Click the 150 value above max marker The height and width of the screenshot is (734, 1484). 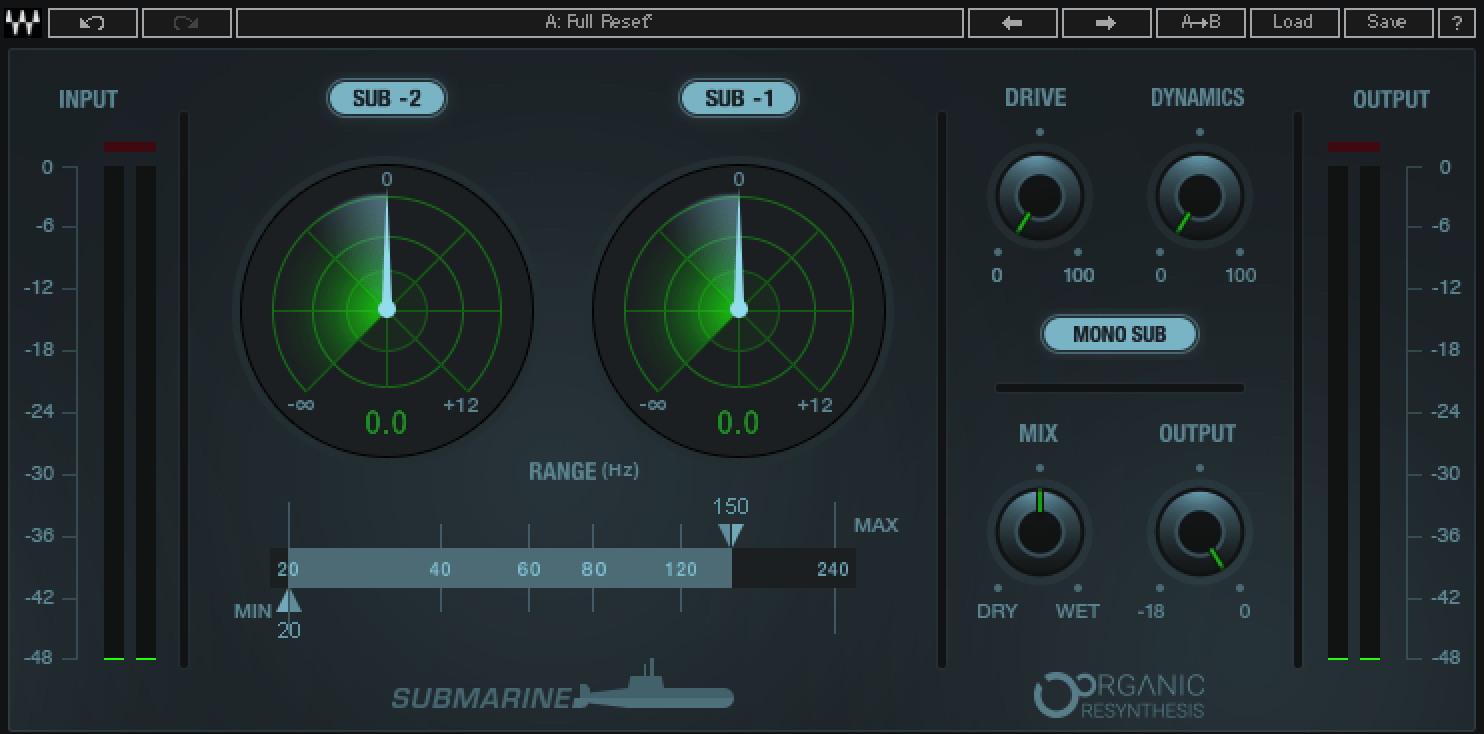click(x=731, y=506)
